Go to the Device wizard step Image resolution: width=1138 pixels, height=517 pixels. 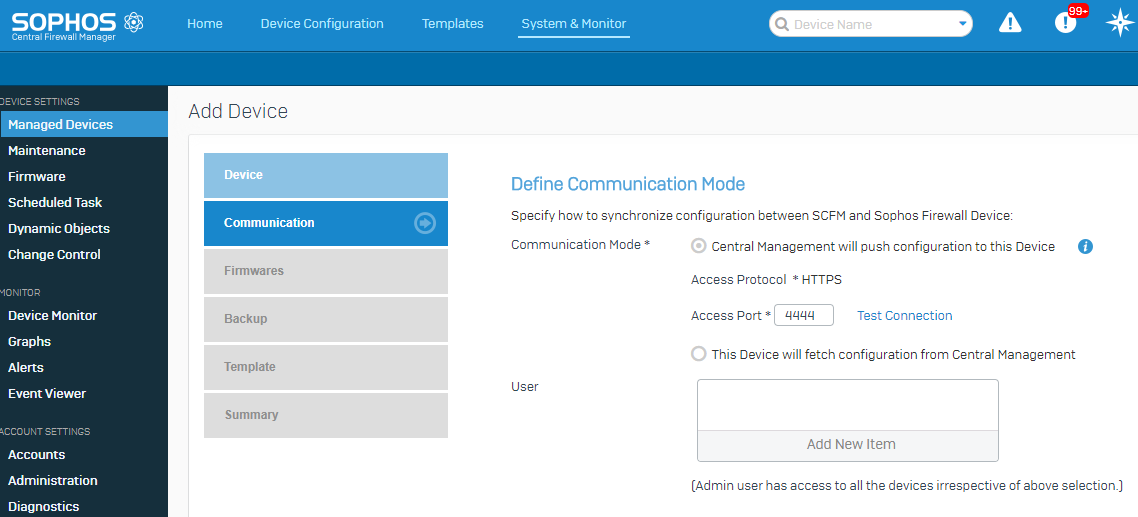[x=326, y=175]
